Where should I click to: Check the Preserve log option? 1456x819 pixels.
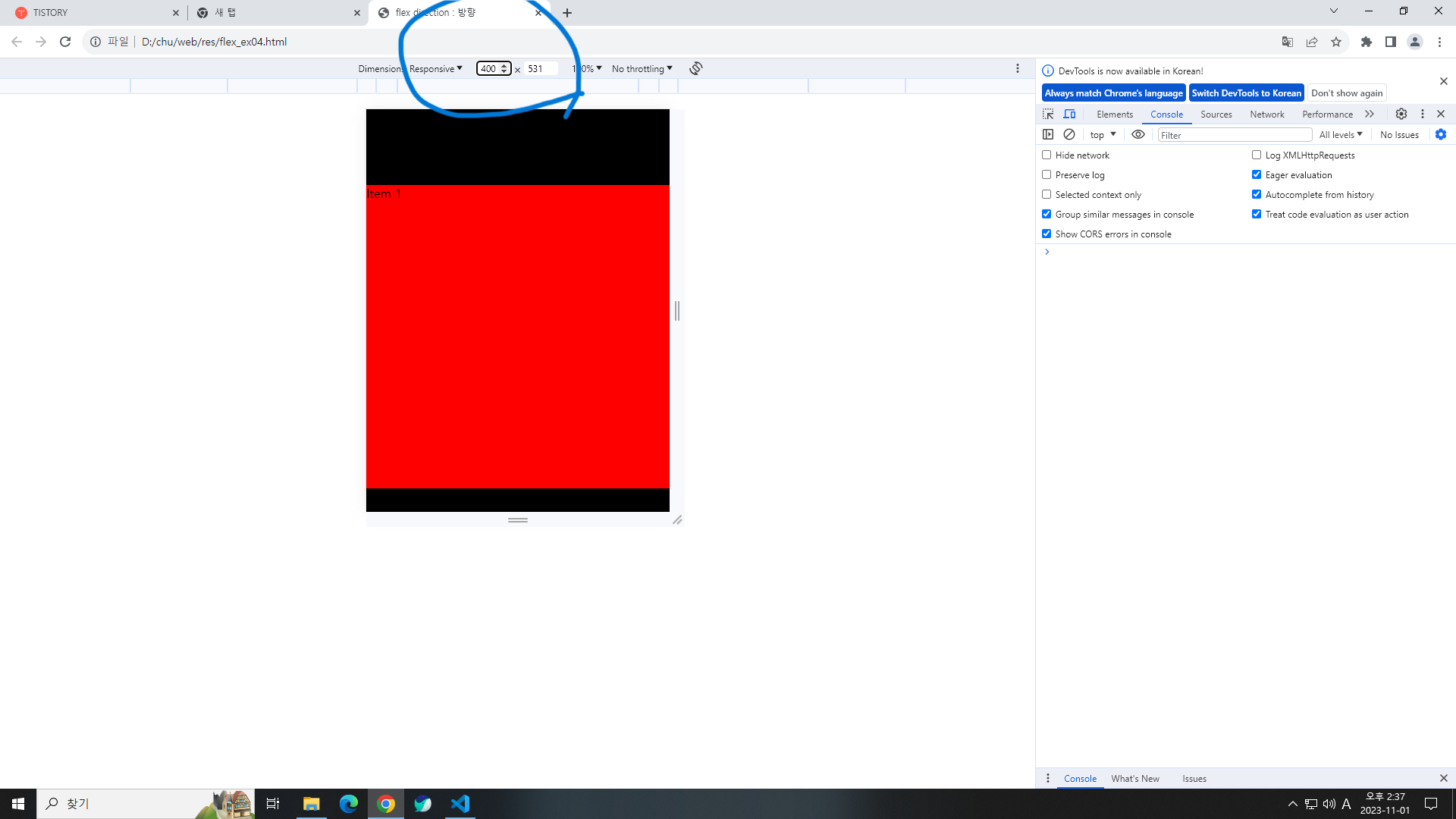coord(1046,174)
